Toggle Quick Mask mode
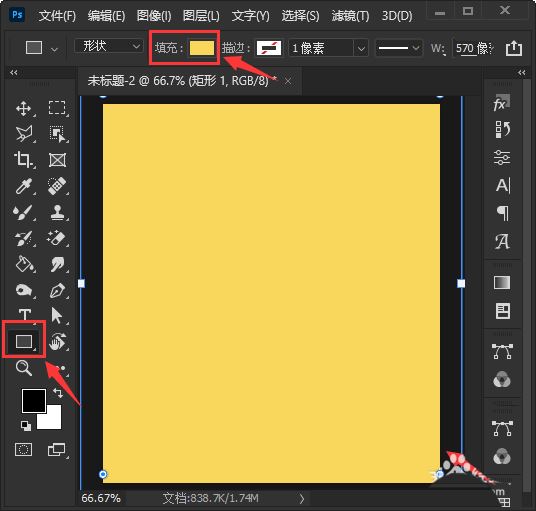The image size is (536, 511). tap(24, 449)
